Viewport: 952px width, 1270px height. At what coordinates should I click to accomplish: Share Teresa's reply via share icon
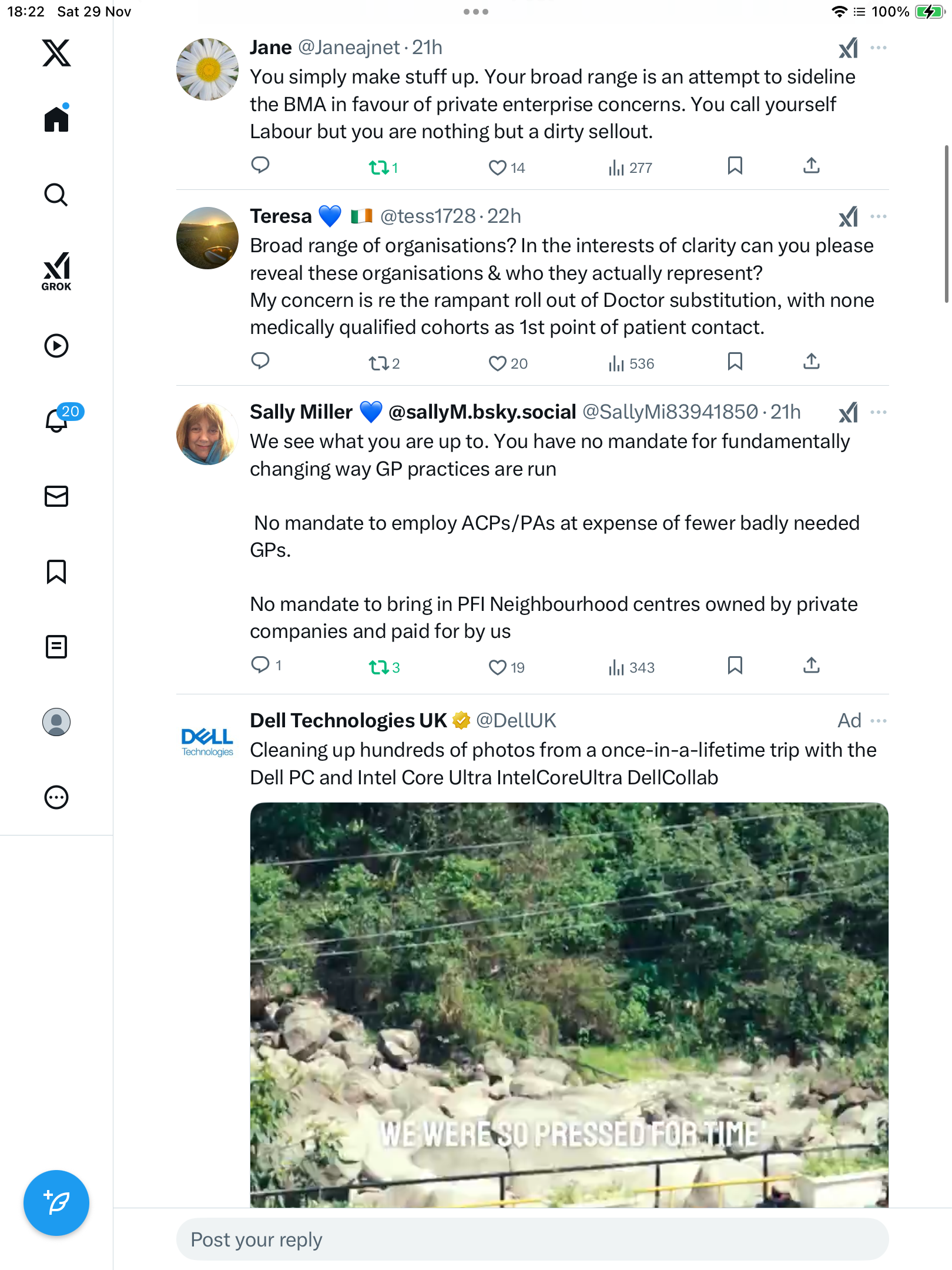[812, 362]
